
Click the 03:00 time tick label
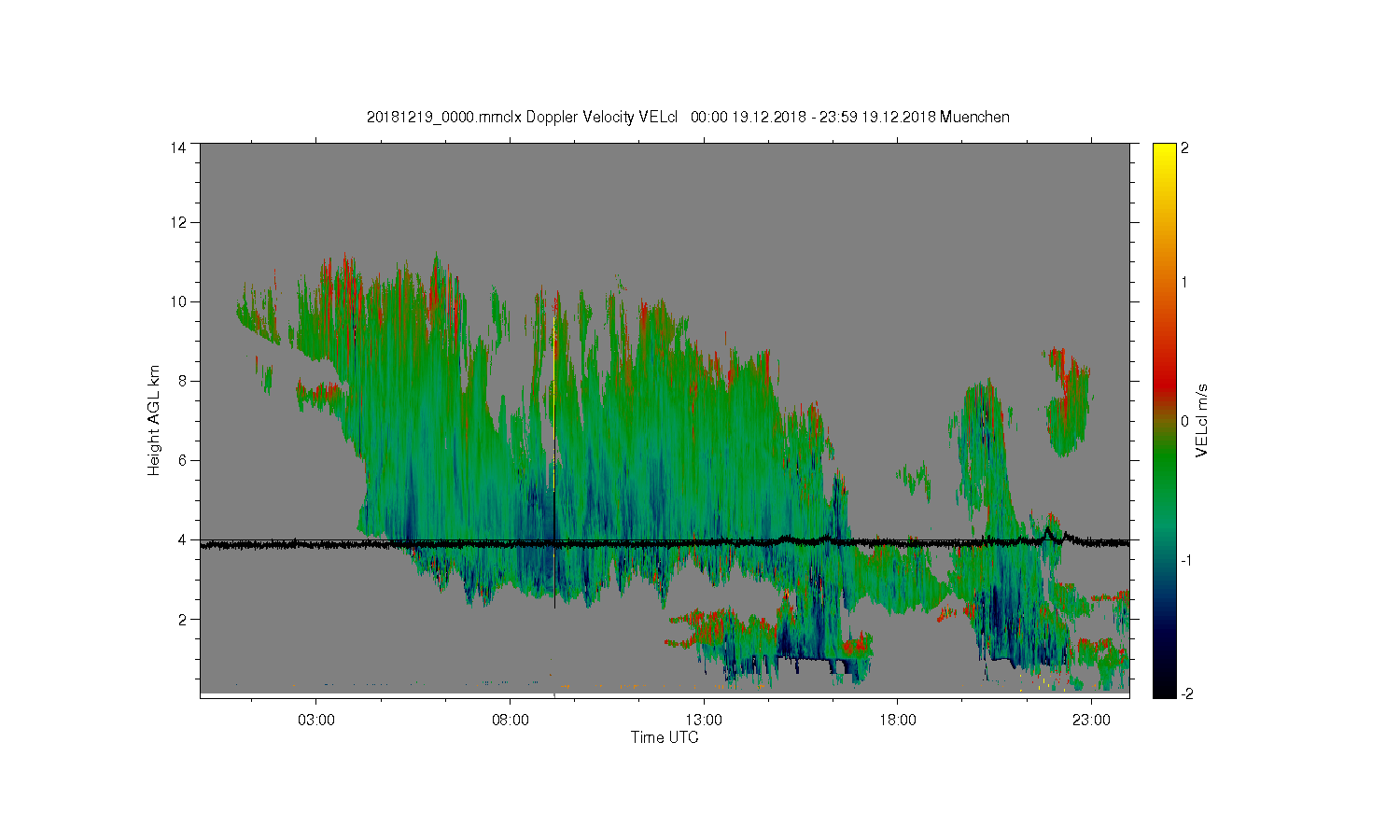(316, 721)
